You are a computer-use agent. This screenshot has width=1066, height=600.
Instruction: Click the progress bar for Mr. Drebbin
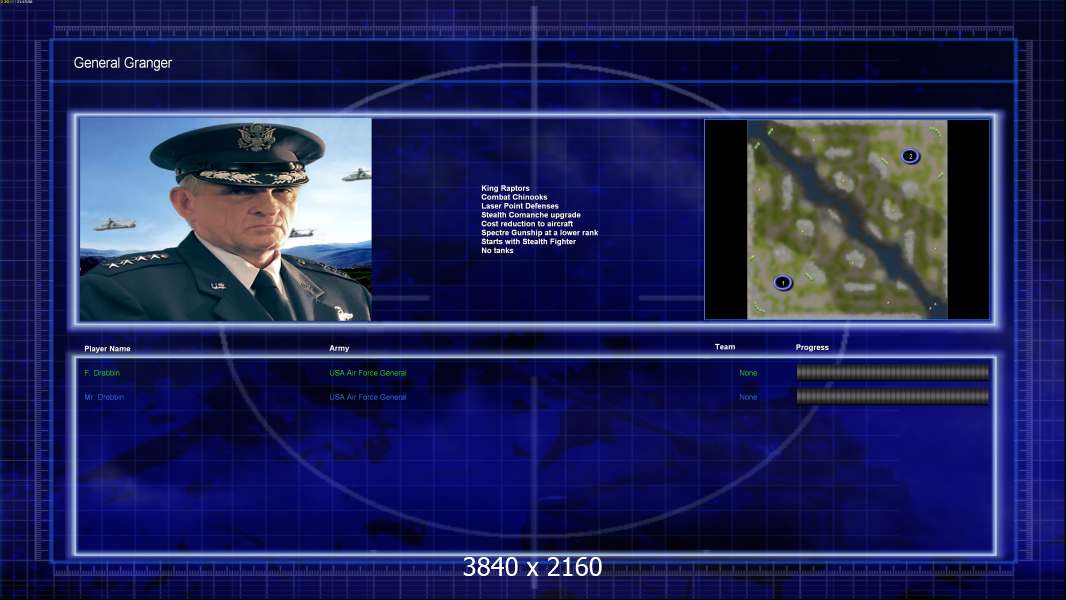pos(893,397)
